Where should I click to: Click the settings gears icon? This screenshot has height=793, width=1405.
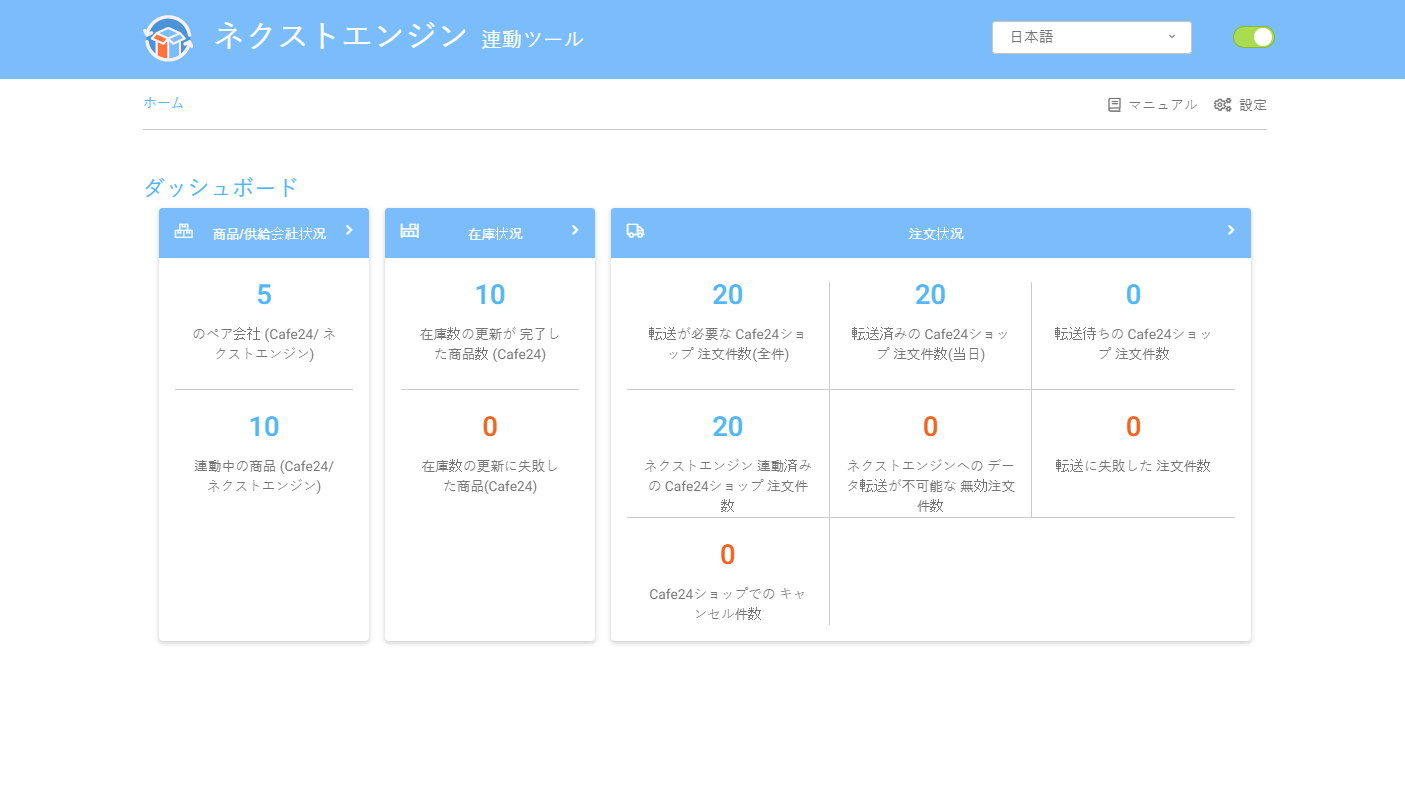[x=1222, y=105]
